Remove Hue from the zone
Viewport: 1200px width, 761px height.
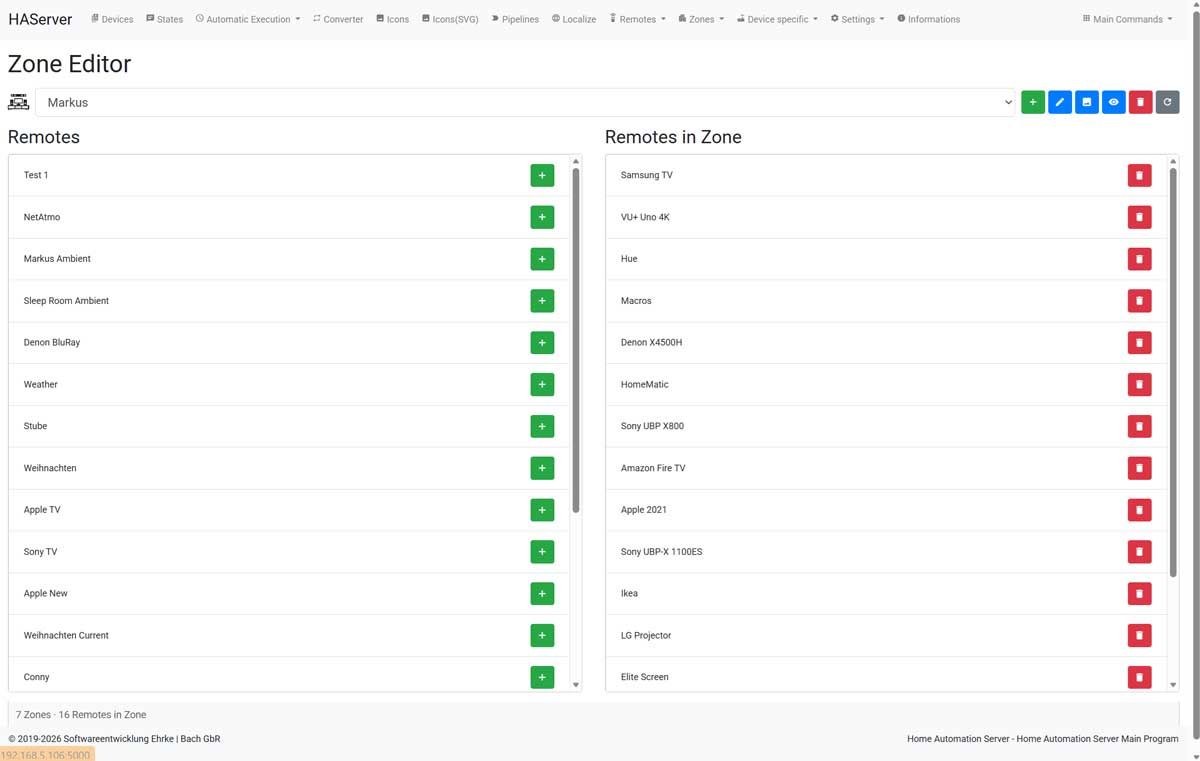[1139, 259]
